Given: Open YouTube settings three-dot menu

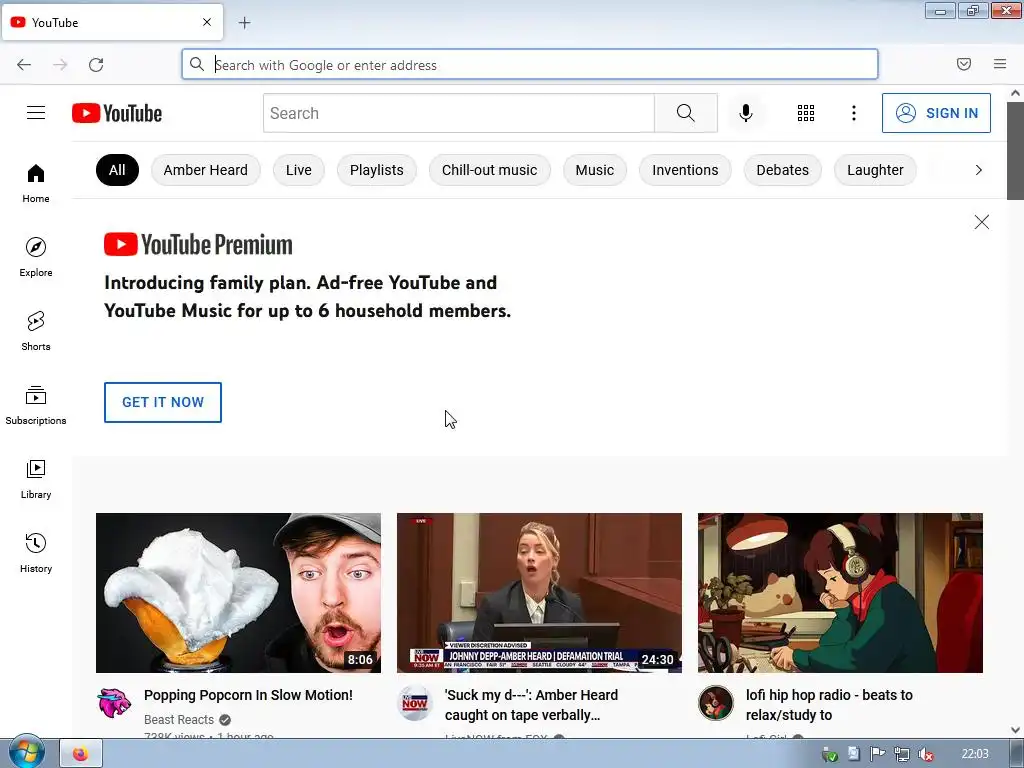Looking at the screenshot, I should pos(854,113).
